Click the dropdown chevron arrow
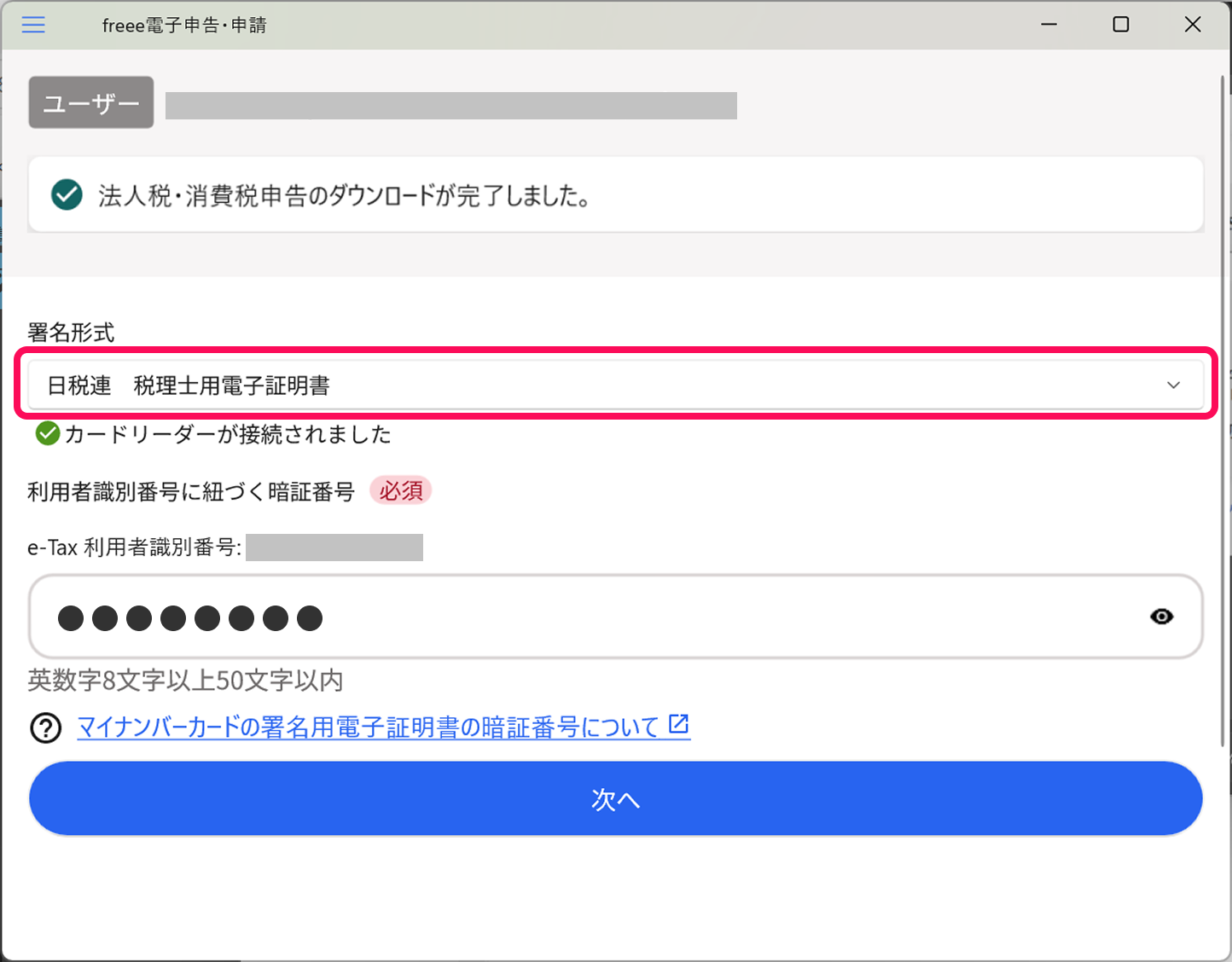This screenshot has height=962, width=1232. 1173,385
